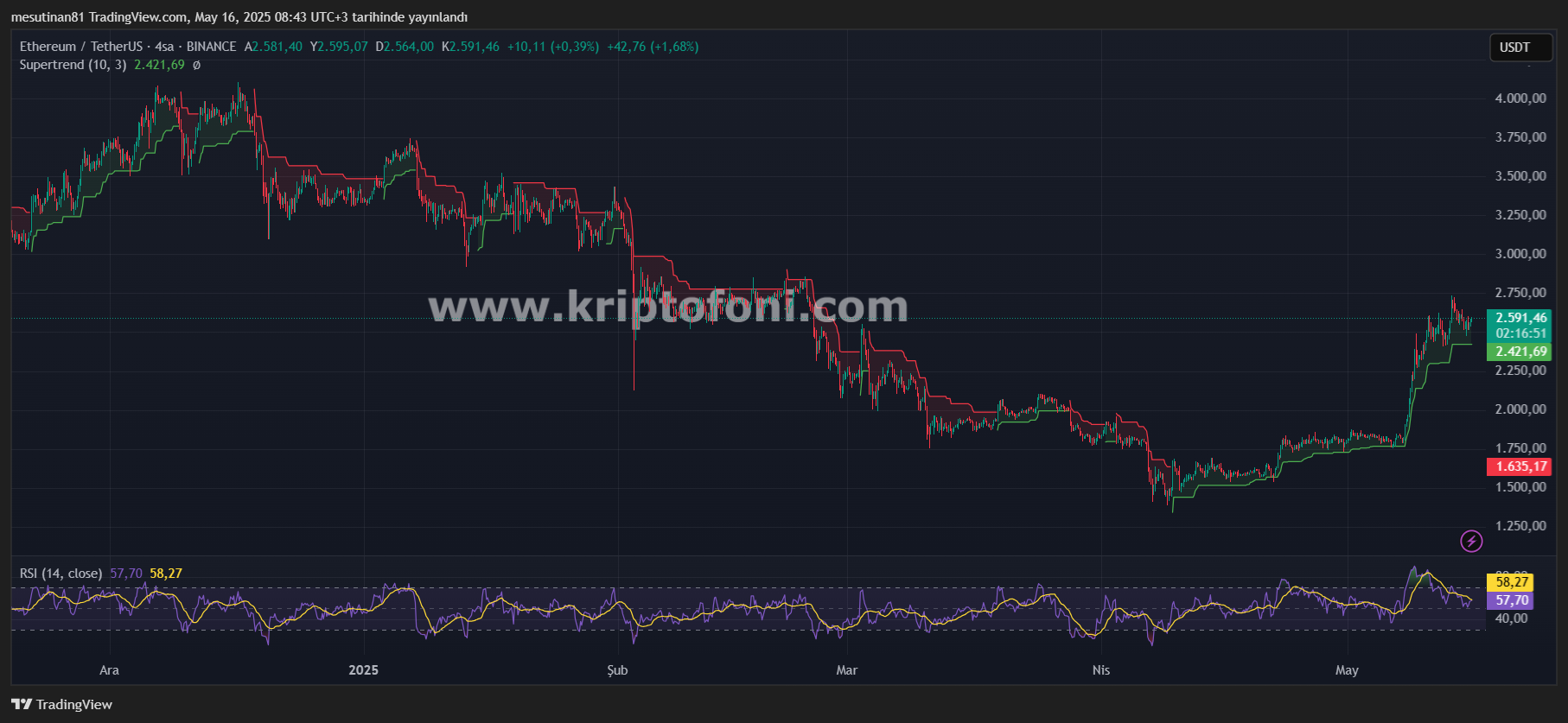
Task: Click the Mar label on time axis
Action: point(847,670)
